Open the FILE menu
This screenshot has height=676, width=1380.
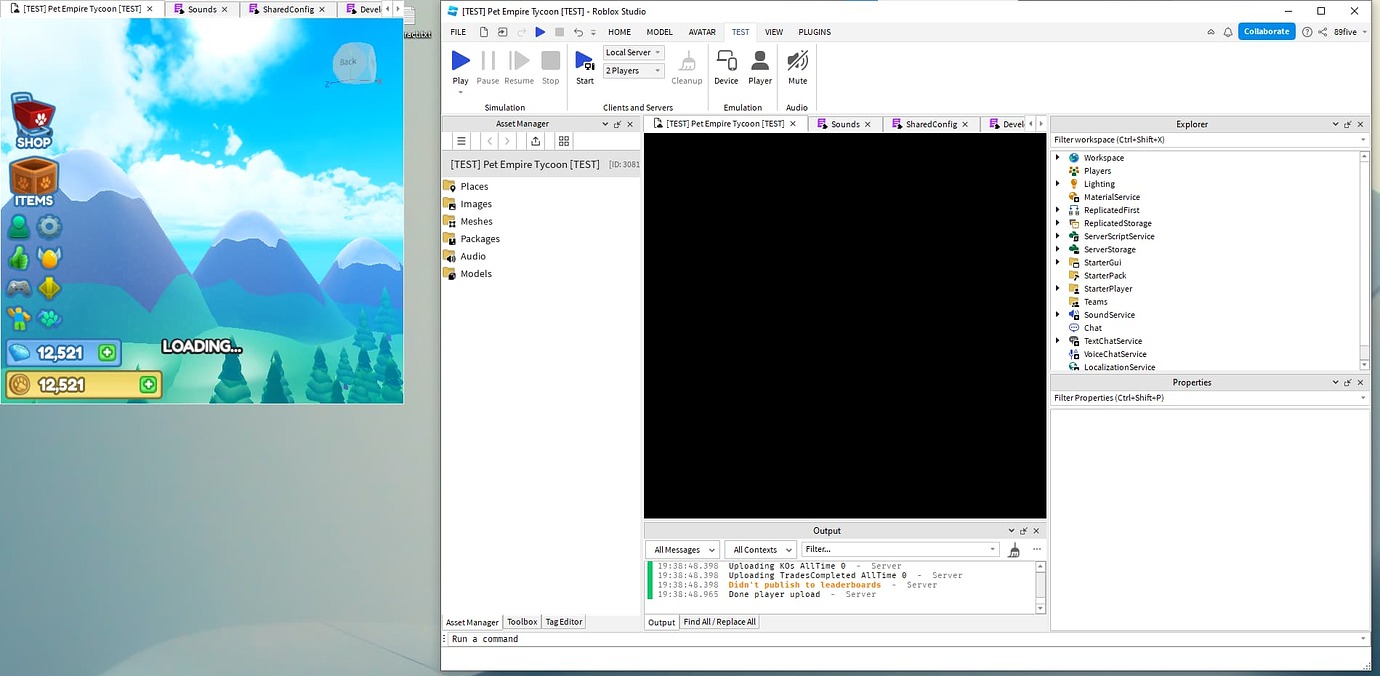coord(458,32)
